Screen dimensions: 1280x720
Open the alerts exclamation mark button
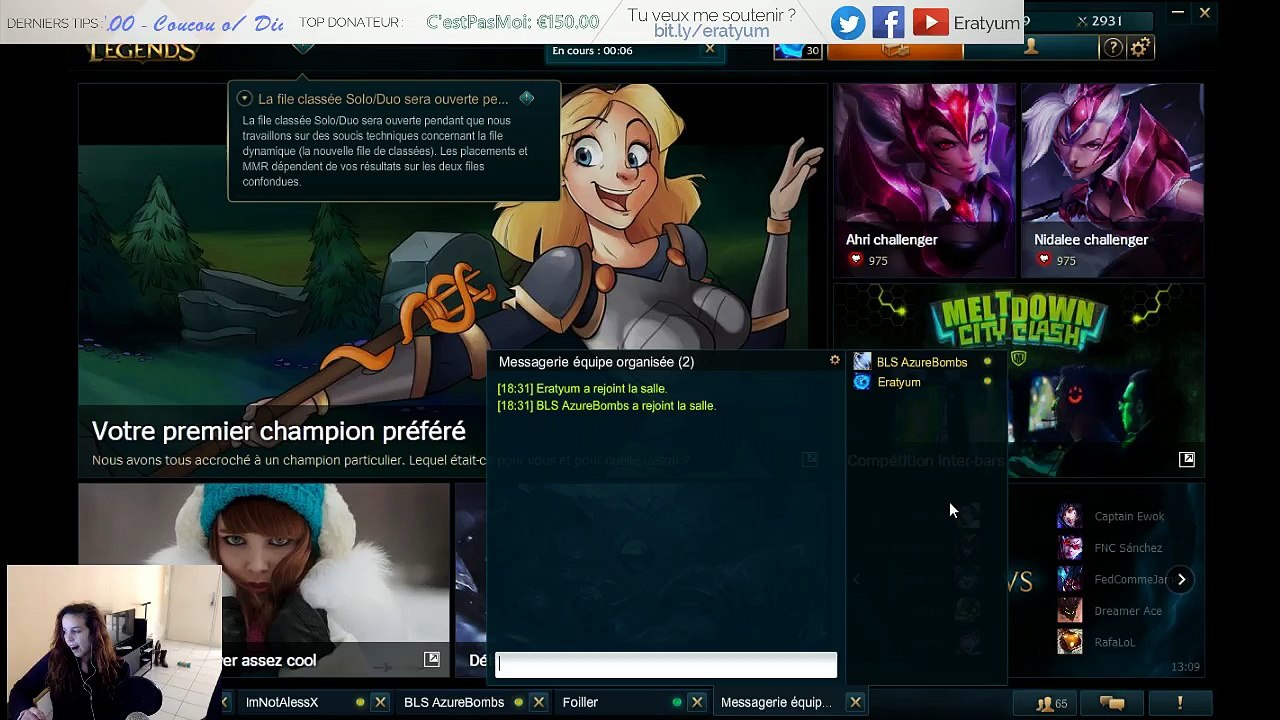click(x=1180, y=703)
